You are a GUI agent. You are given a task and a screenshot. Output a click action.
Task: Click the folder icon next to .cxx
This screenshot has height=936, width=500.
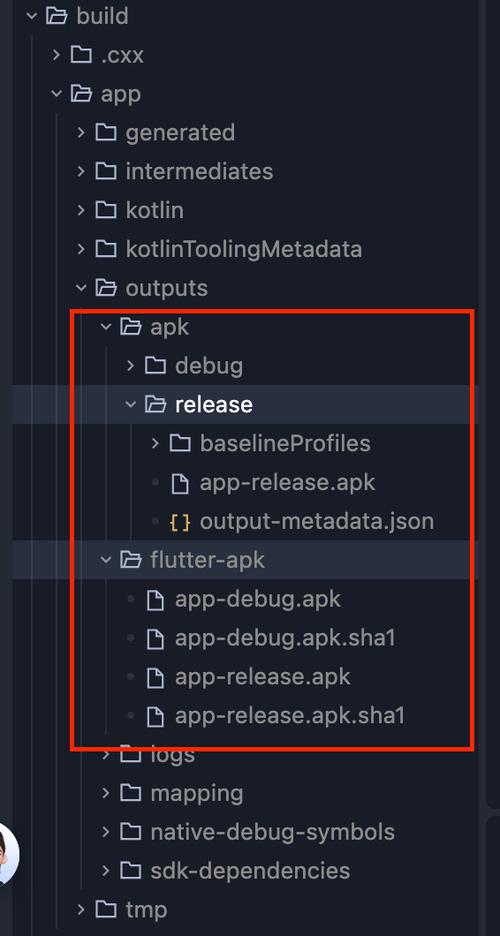coord(81,55)
